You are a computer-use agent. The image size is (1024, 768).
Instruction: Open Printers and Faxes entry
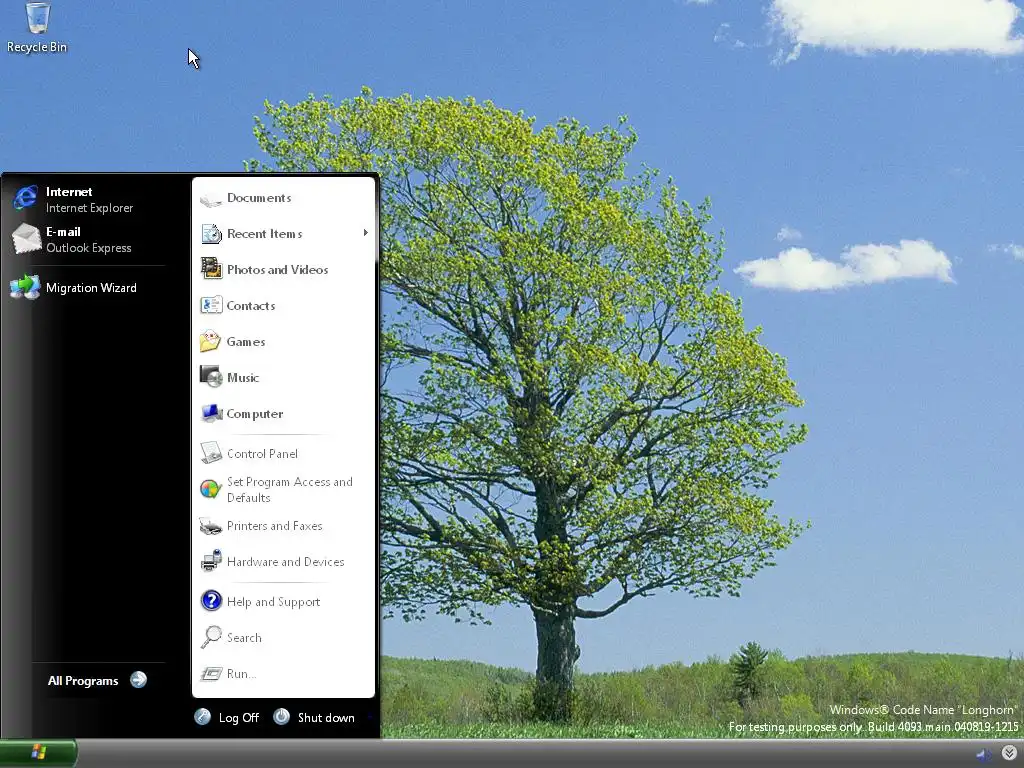[283, 526]
